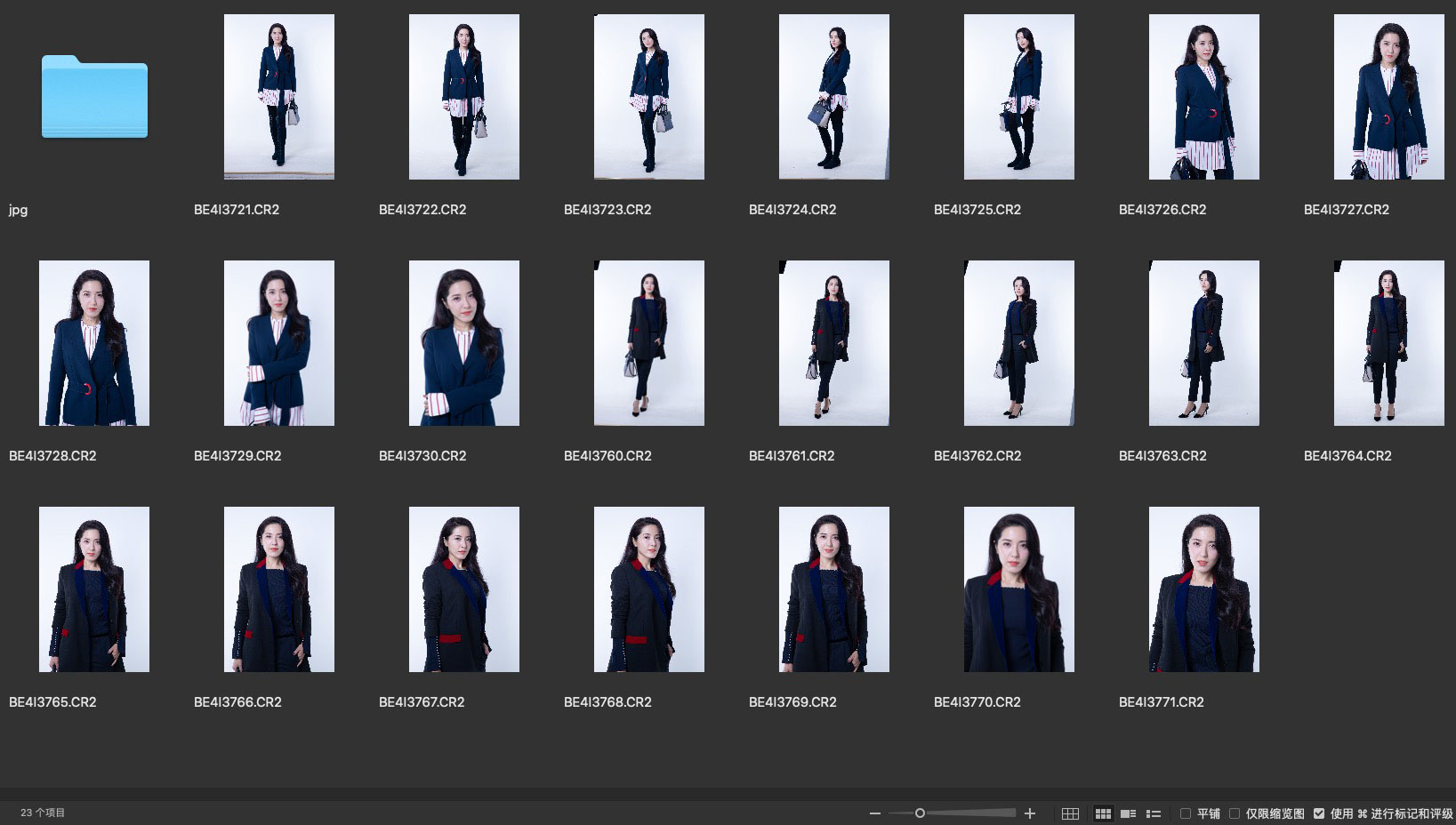Pick the BE4I3764.CR2 thumbnail
This screenshot has height=825, width=1456.
pyautogui.click(x=1388, y=343)
